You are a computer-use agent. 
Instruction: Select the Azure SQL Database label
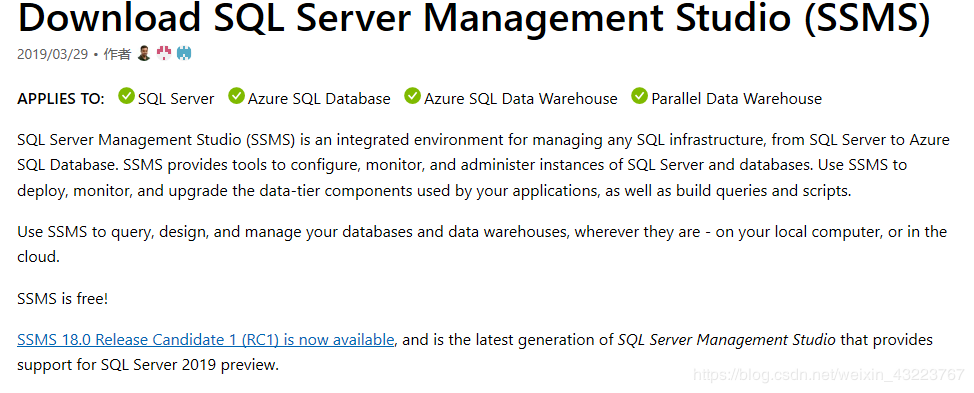(319, 99)
